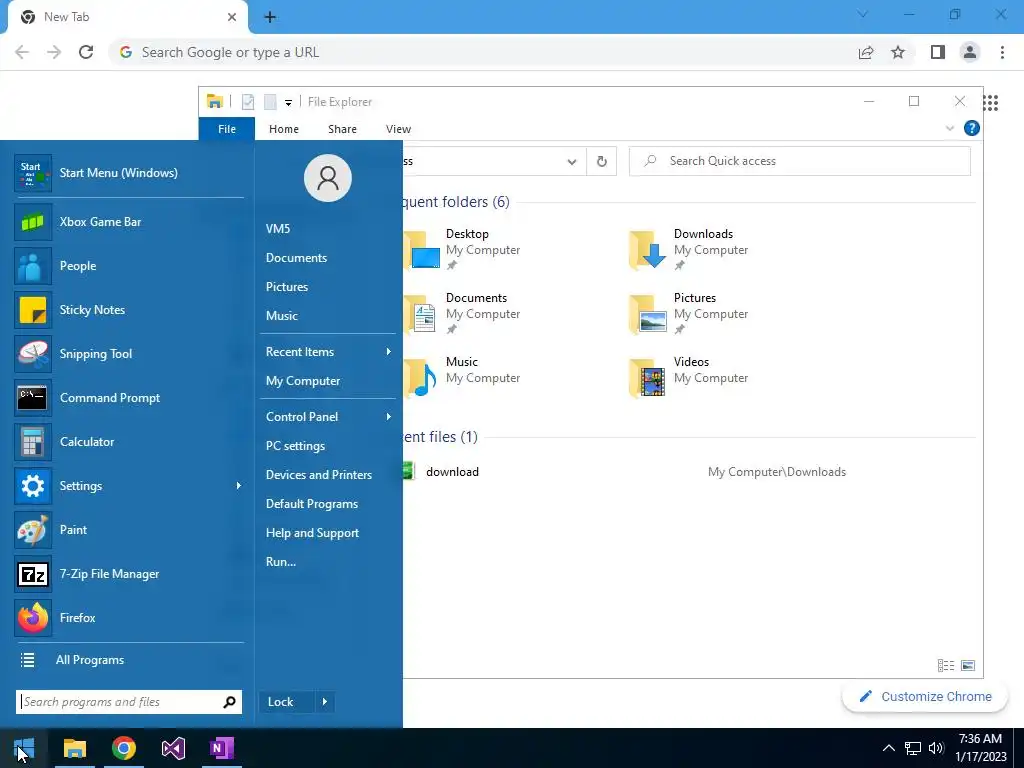
Task: Refresh the File Explorer location
Action: click(601, 161)
